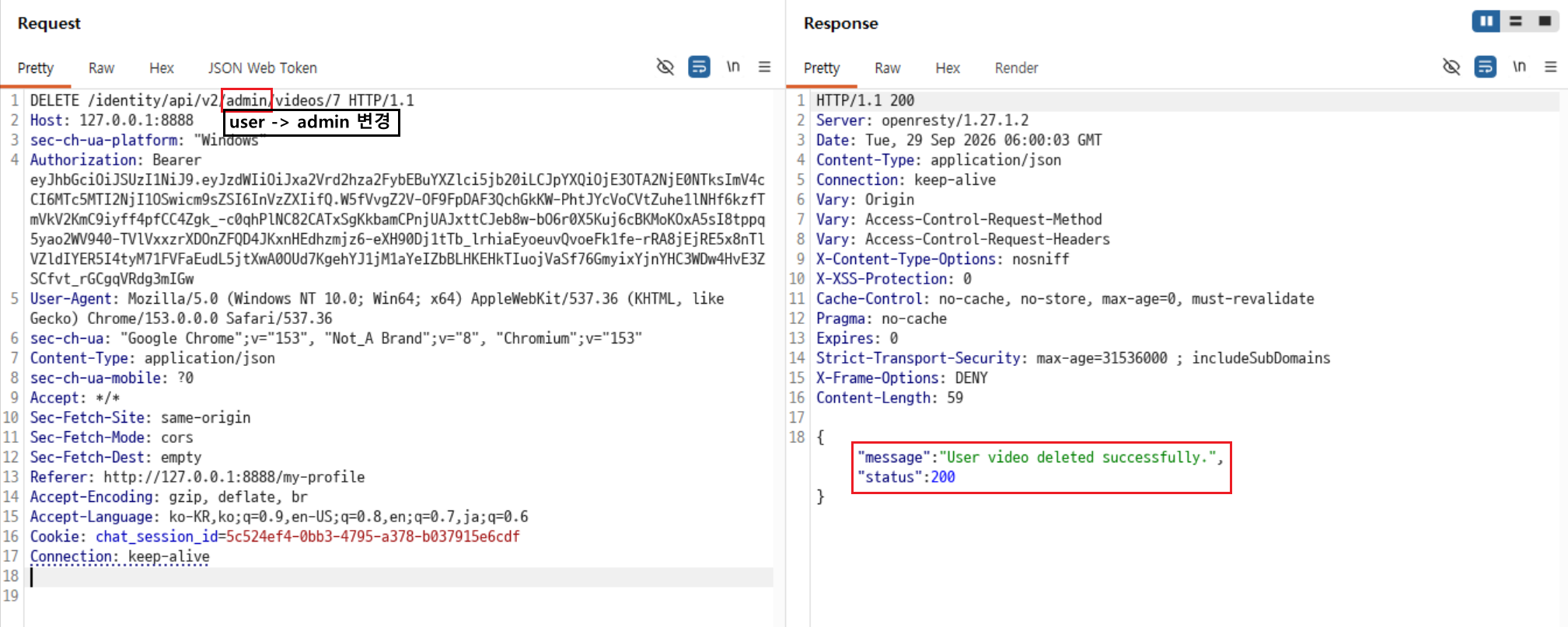Switch Response view to Raw tab
The width and height of the screenshot is (1568, 627).
pyautogui.click(x=887, y=68)
